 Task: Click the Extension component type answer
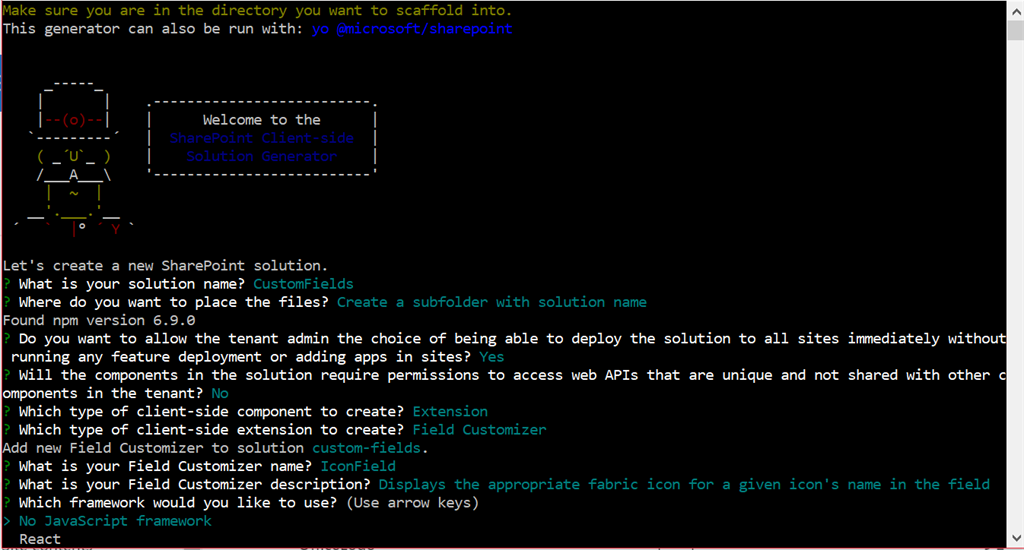pyautogui.click(x=450, y=412)
